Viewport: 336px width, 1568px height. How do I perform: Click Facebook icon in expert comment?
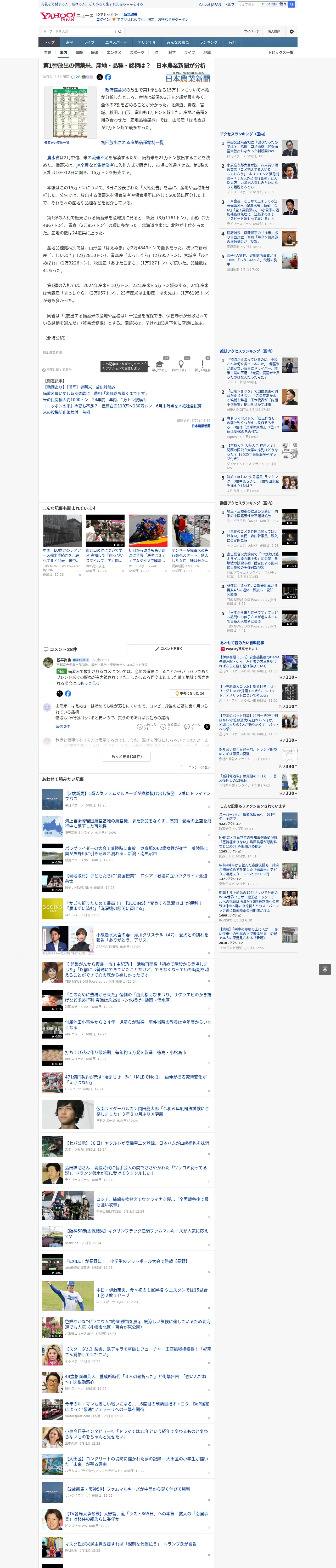click(x=68, y=693)
